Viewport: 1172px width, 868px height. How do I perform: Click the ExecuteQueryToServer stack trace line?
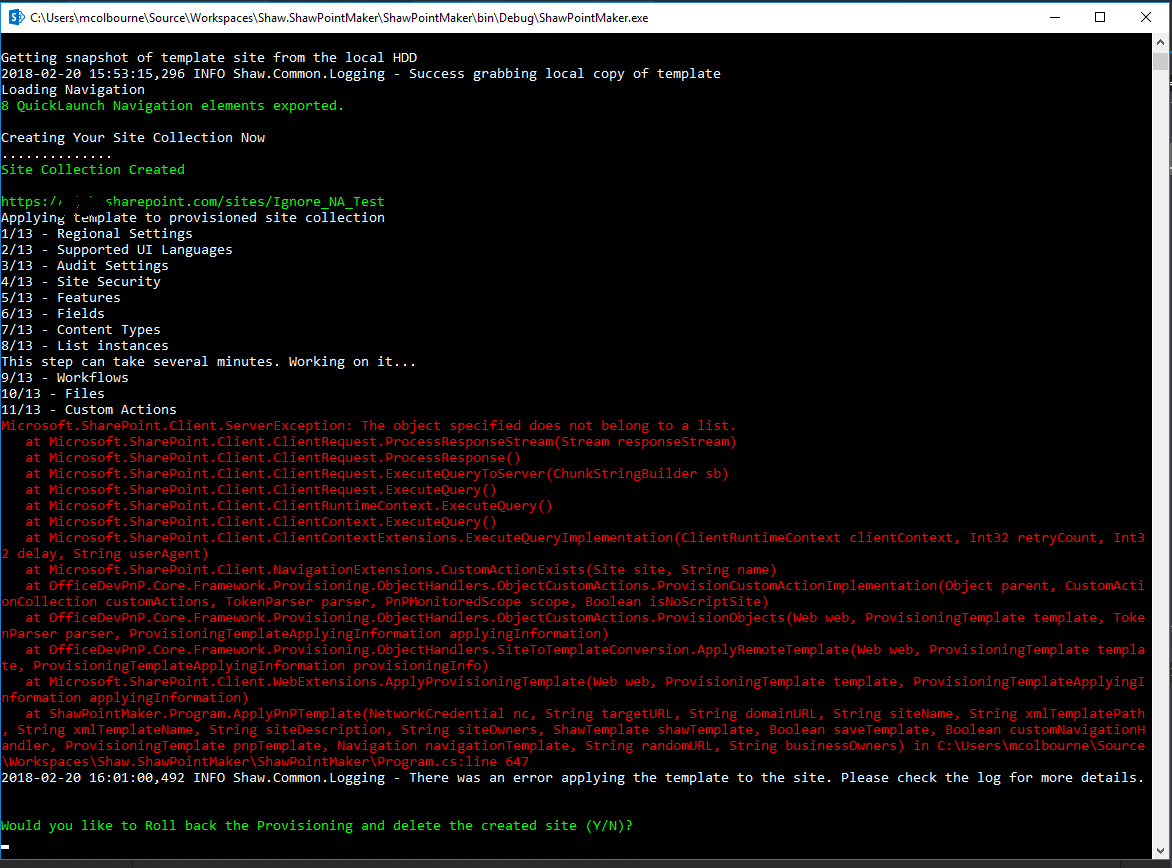(x=377, y=474)
